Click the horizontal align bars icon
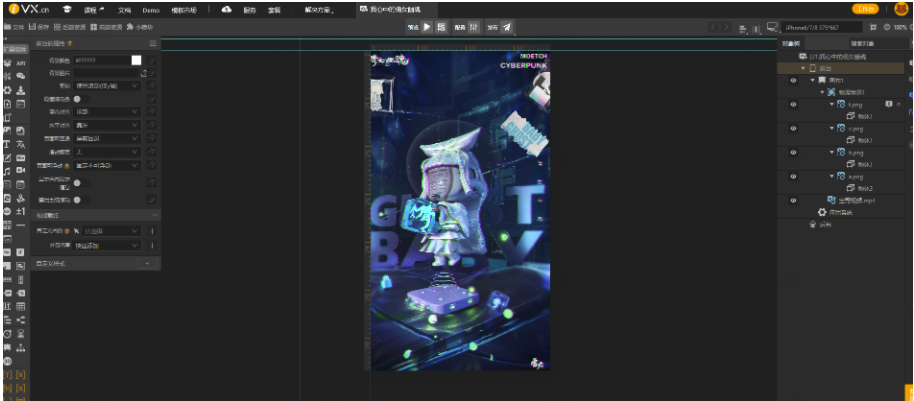The image size is (914, 401). point(743,28)
